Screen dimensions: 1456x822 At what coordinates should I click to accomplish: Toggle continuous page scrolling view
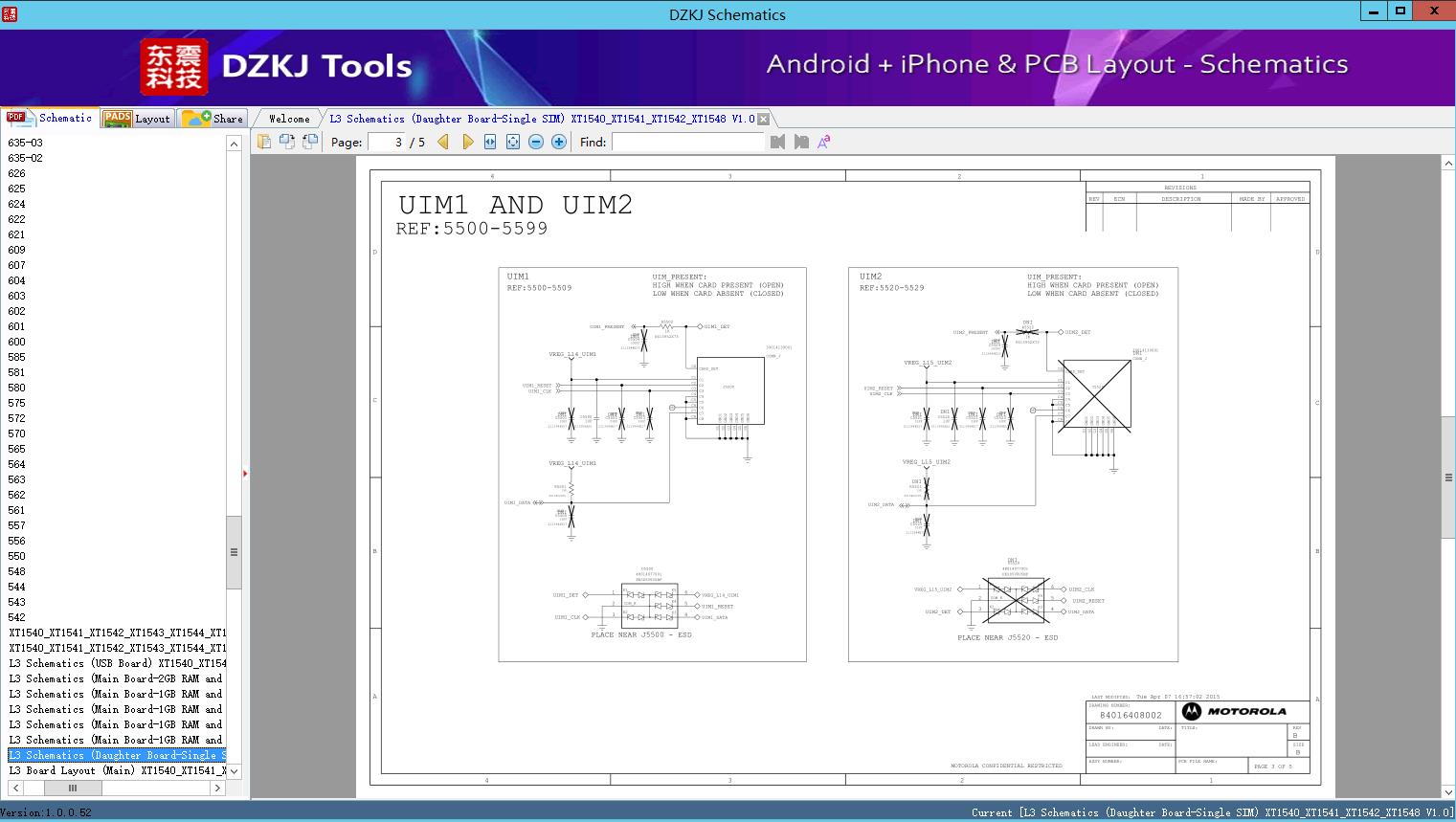tap(309, 141)
